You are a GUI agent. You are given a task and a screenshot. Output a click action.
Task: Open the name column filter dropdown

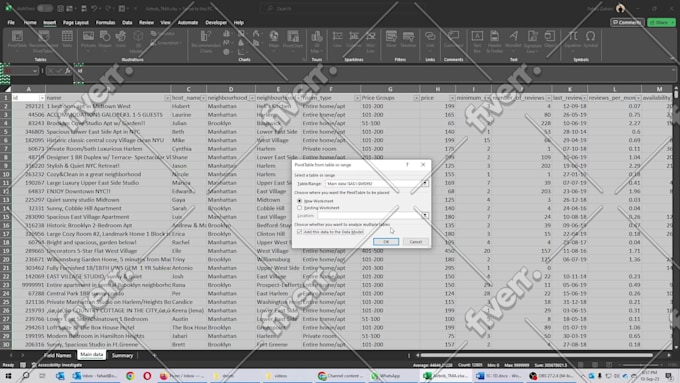click(x=167, y=98)
